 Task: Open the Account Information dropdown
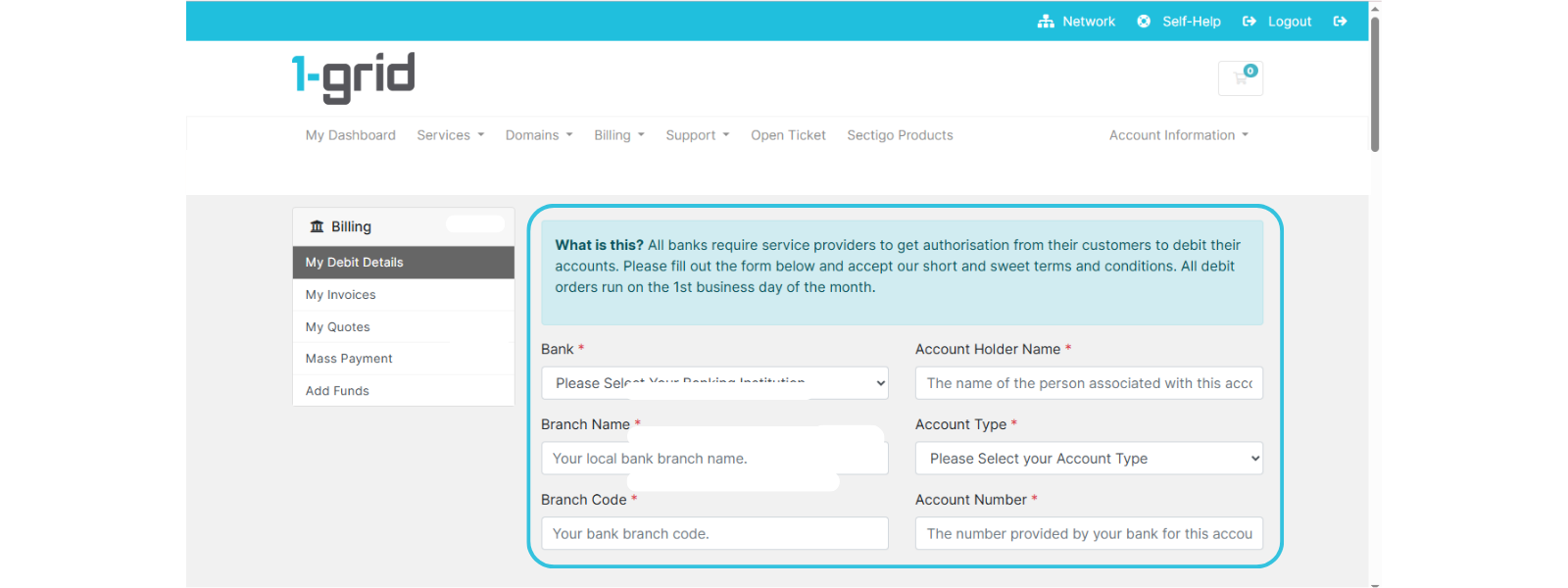[x=1178, y=135]
